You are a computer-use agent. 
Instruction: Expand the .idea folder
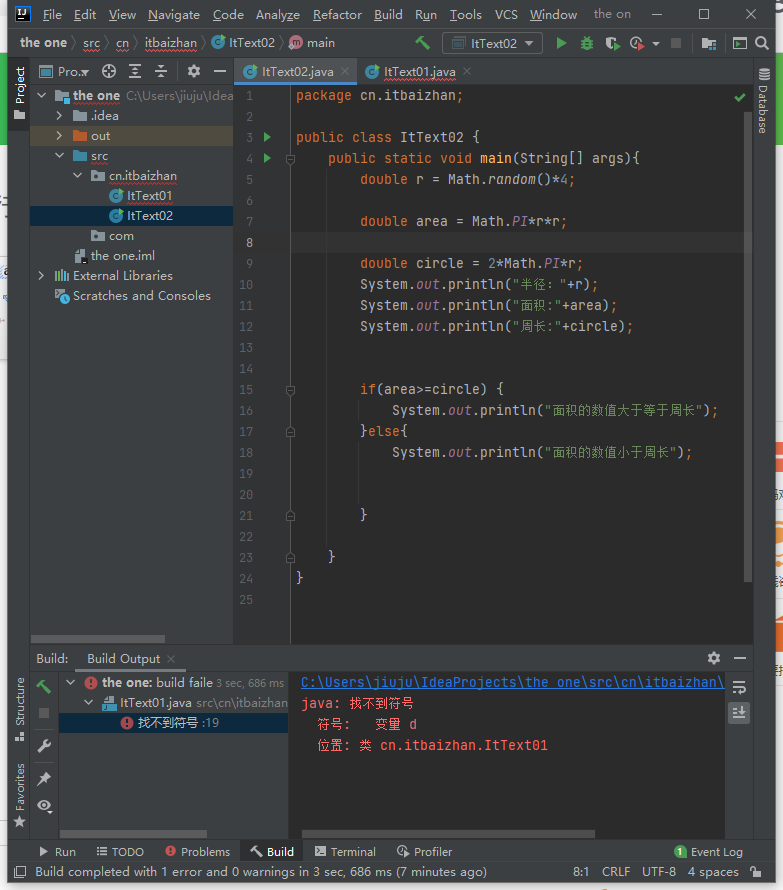coord(59,115)
